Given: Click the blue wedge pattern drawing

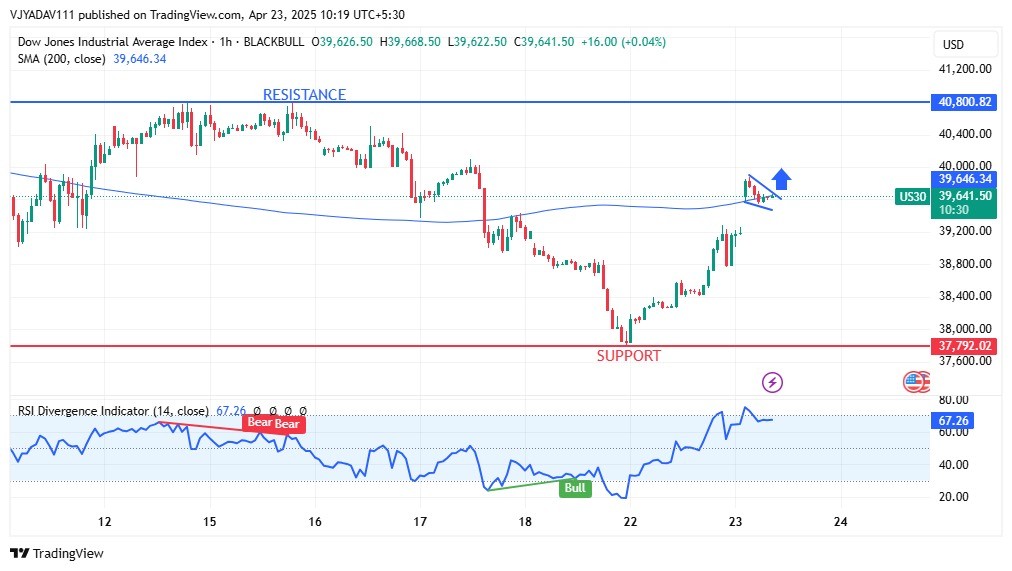Looking at the screenshot, I should click(x=762, y=193).
